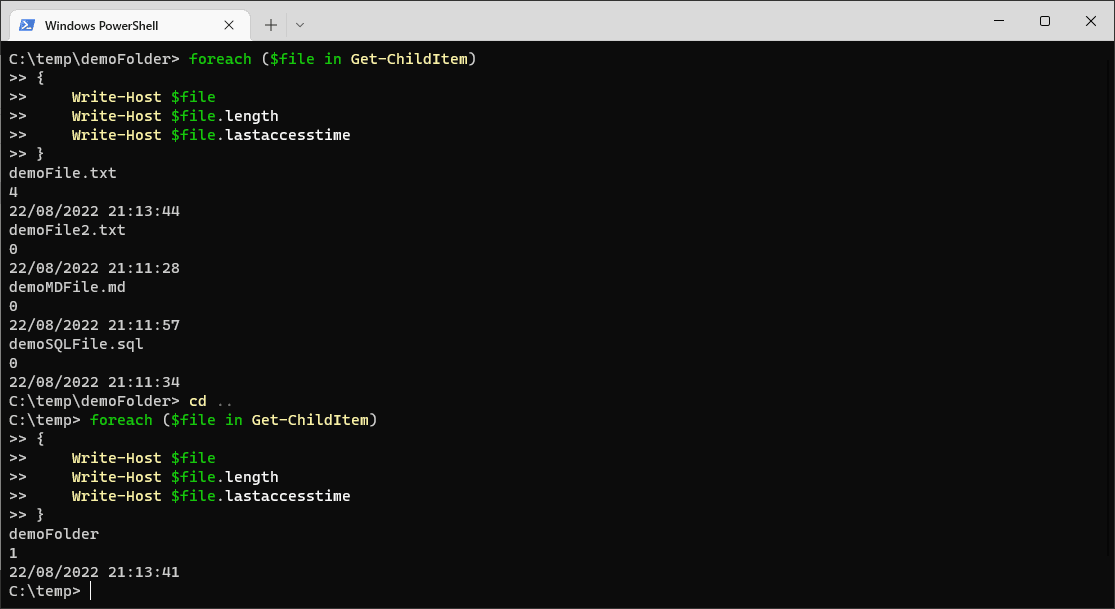Click the timestamp 22/08/2022 21:13:44
This screenshot has width=1115, height=609.
(x=93, y=210)
